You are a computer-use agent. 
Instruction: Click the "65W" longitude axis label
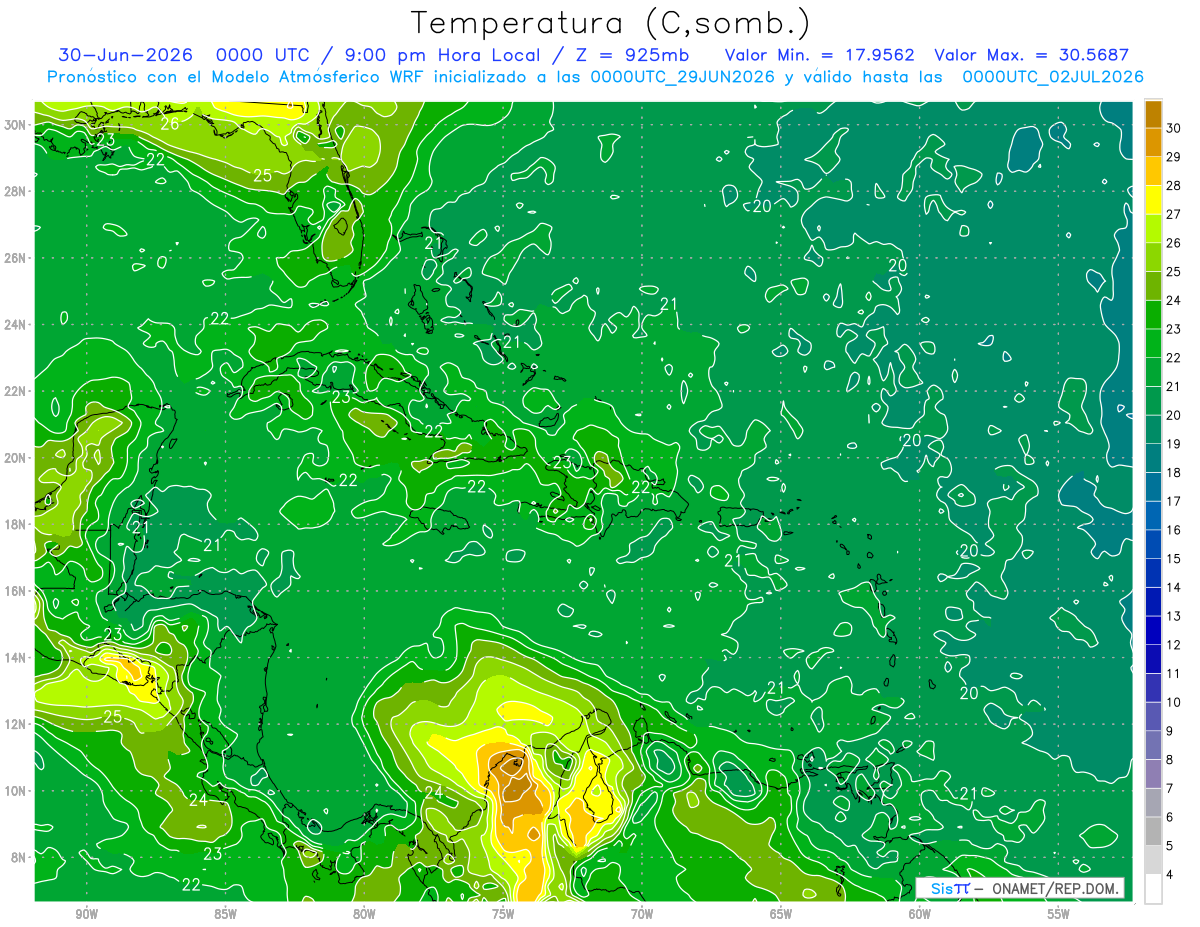[781, 914]
